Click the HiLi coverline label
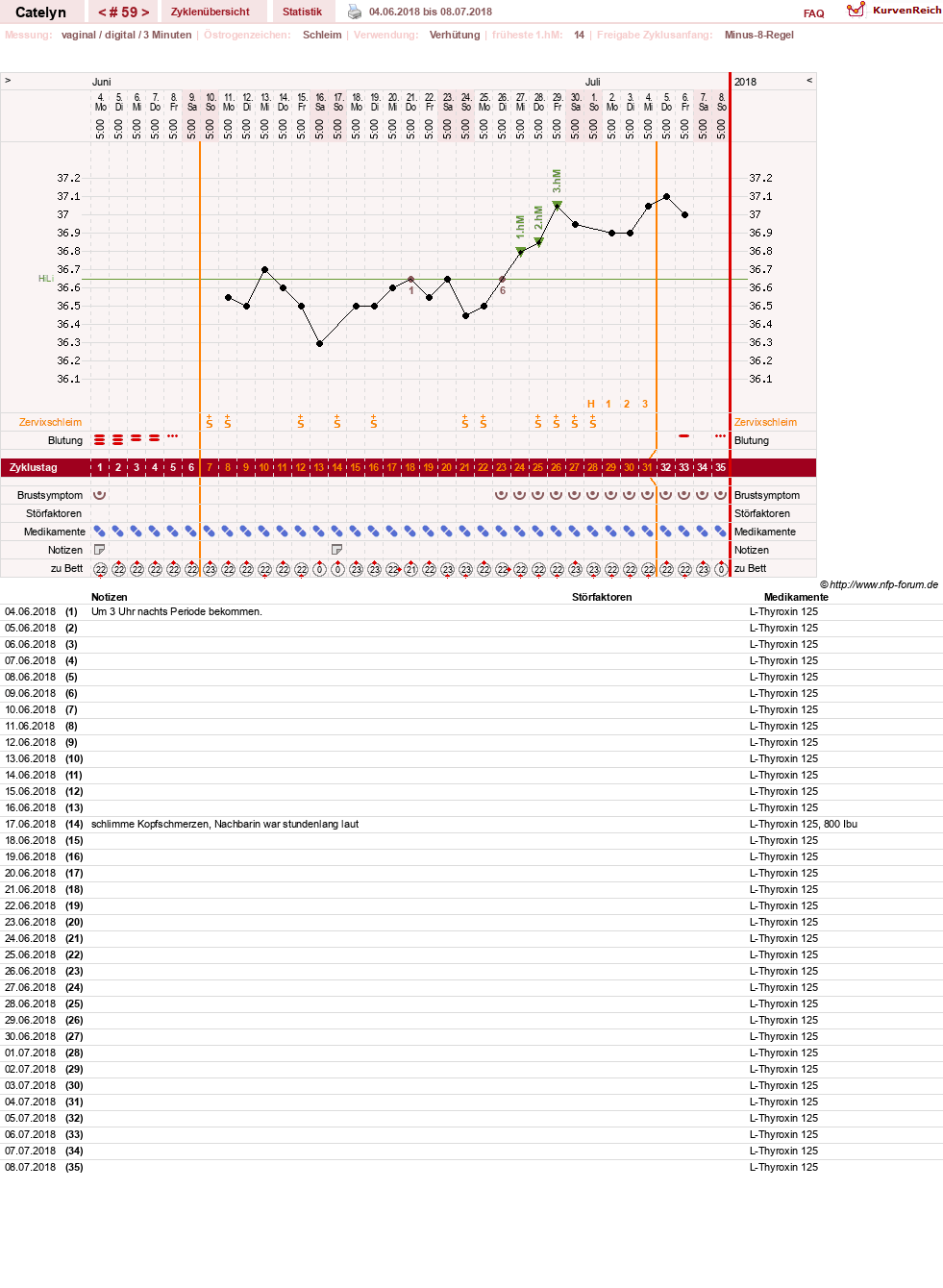The image size is (943, 1288). [x=45, y=279]
